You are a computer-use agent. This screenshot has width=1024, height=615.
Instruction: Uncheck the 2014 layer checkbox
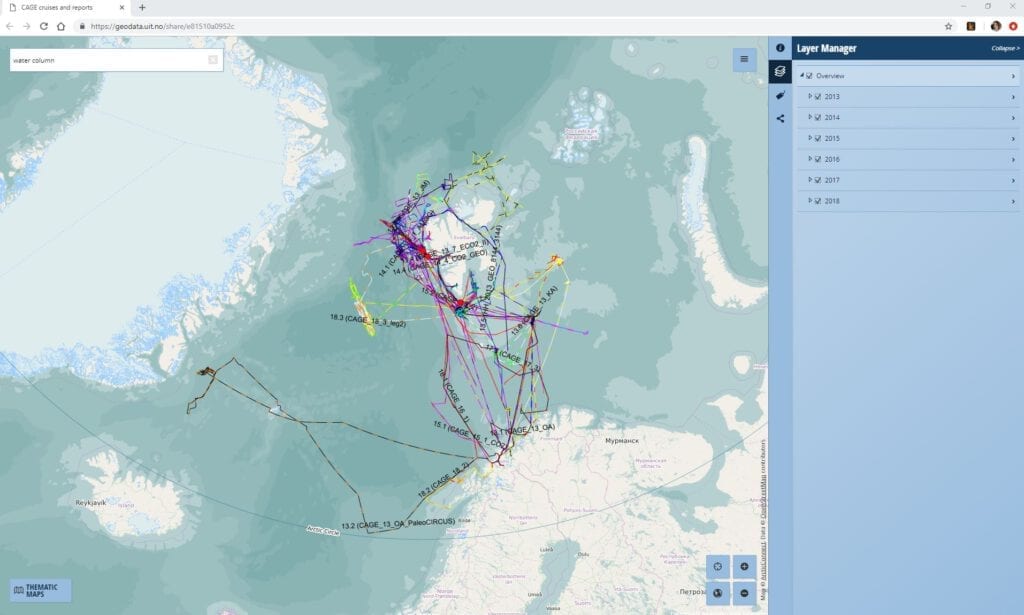click(818, 118)
